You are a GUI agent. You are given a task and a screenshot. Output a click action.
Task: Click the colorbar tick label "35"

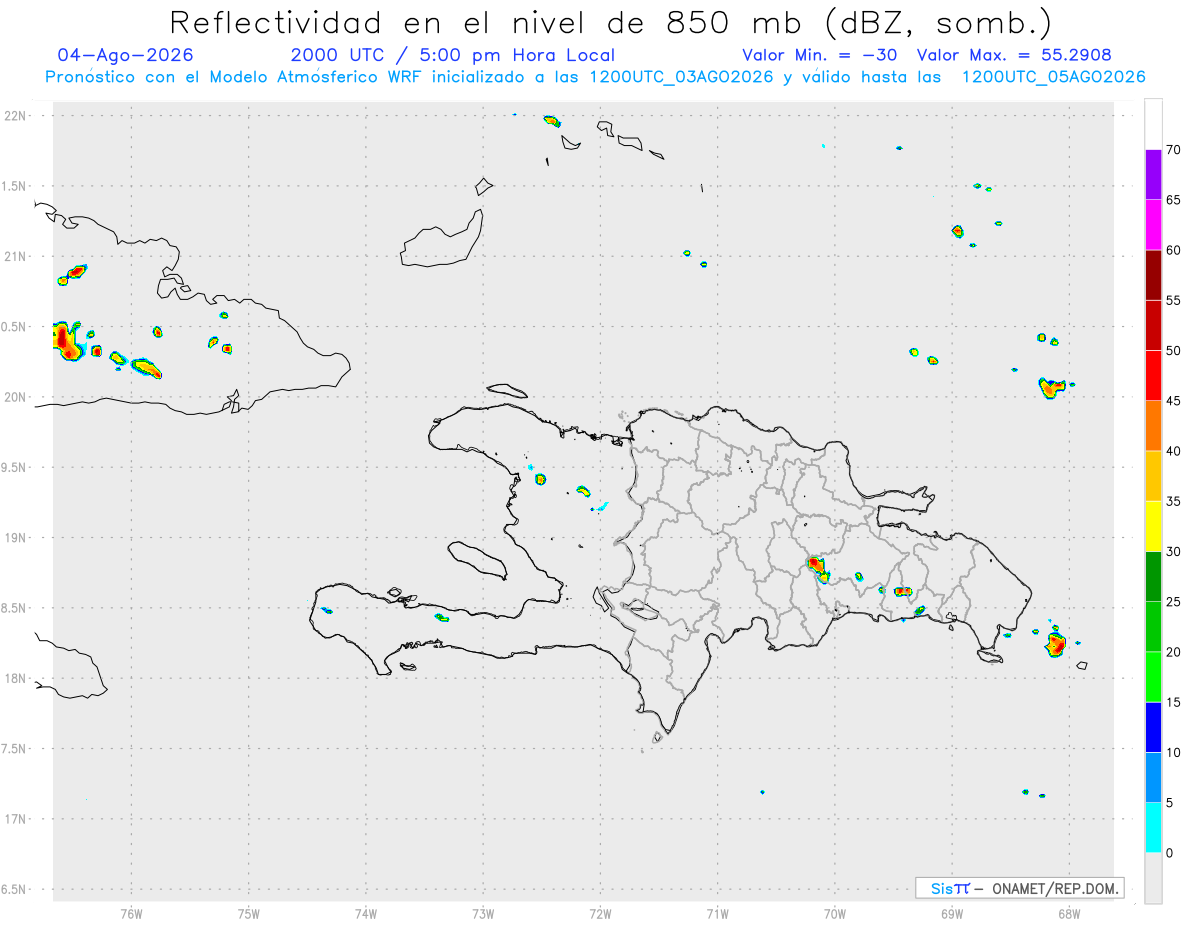1174,502
